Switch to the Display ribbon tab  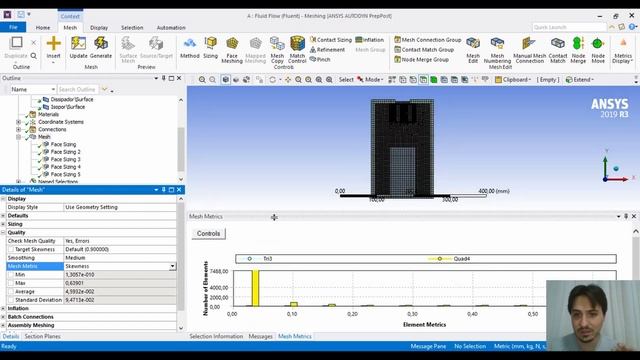[99, 28]
